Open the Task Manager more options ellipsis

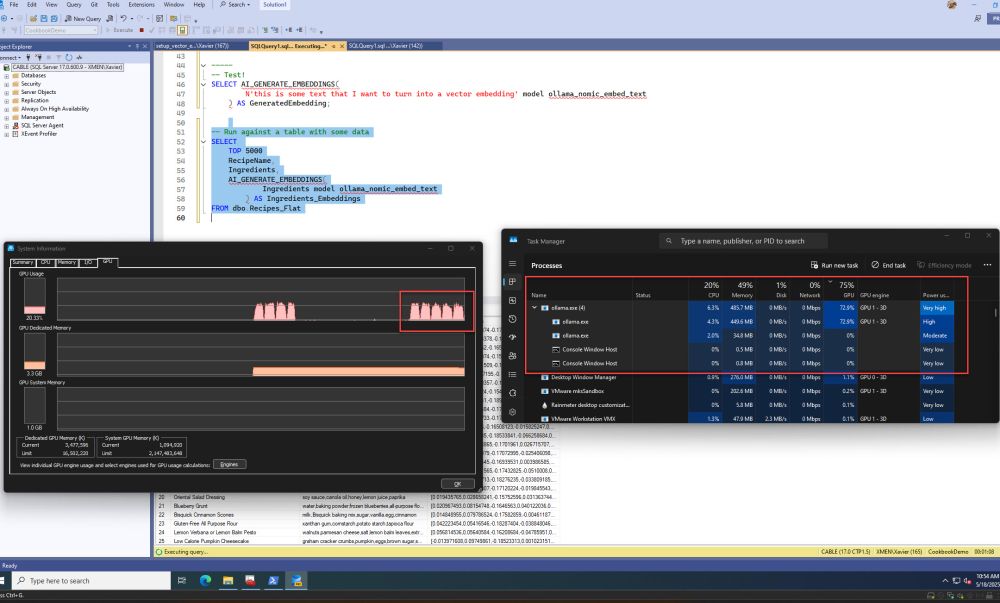pos(987,265)
